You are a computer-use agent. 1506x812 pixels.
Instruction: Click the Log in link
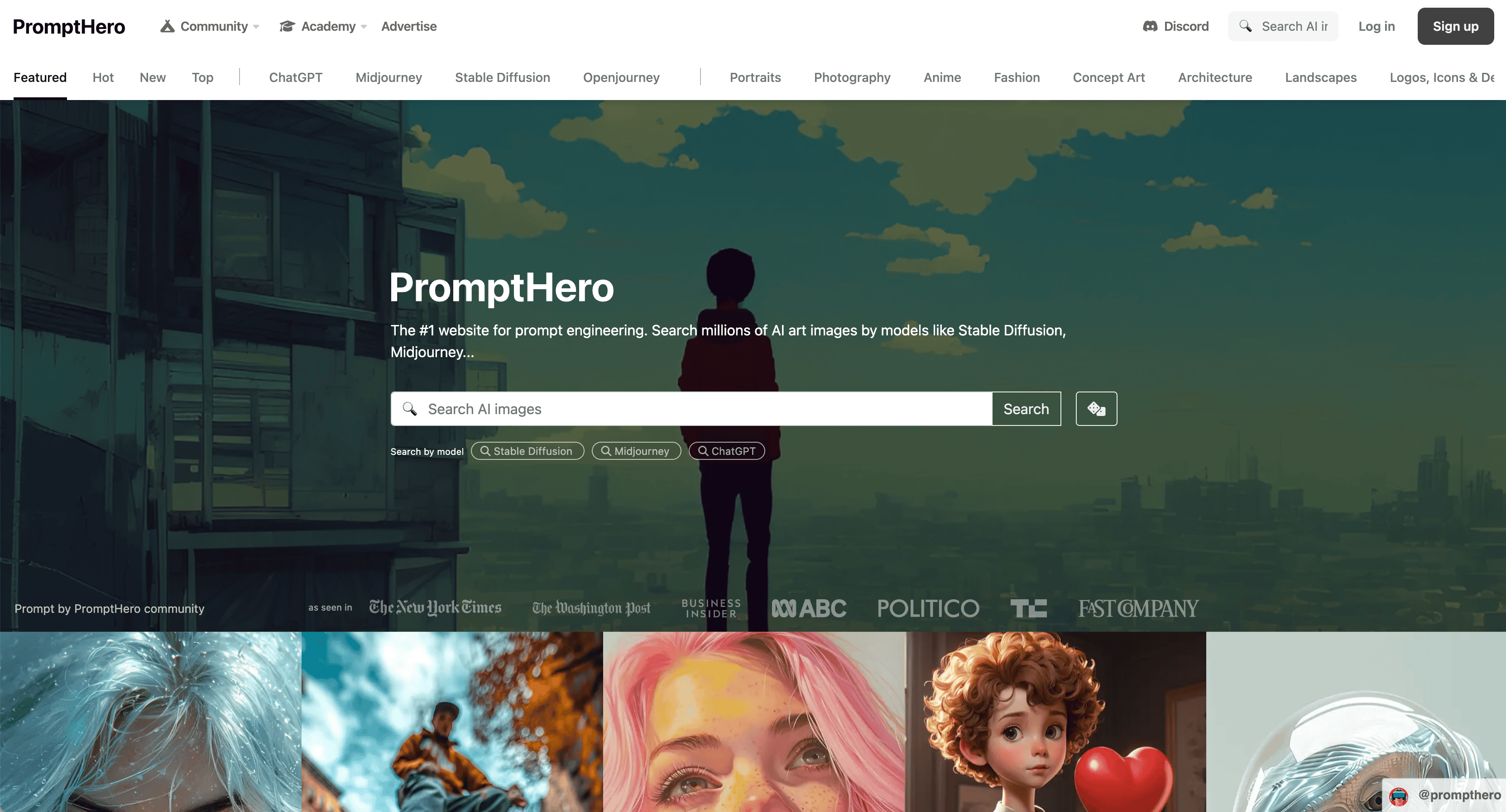(1376, 26)
